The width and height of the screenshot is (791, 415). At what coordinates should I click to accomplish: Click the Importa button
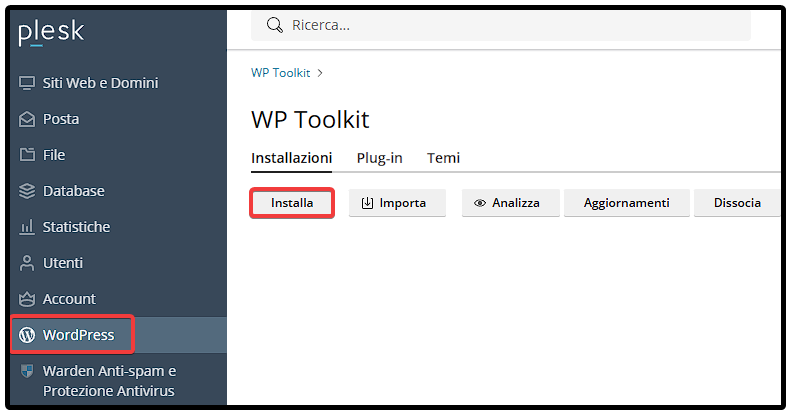[x=398, y=203]
